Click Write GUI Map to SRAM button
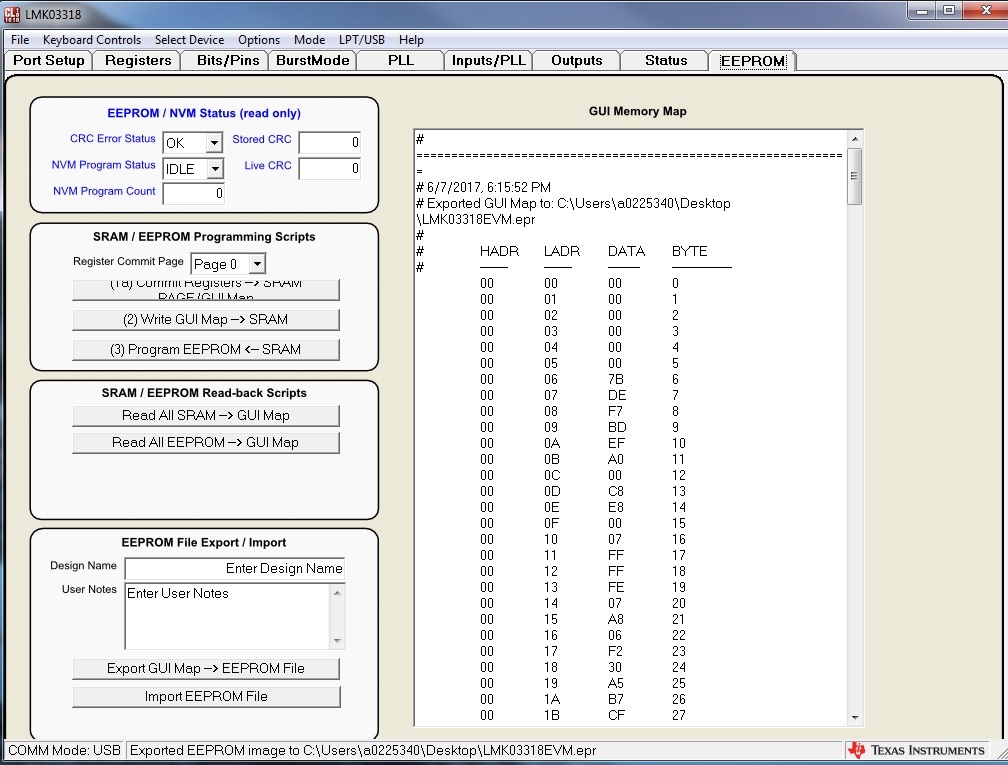Image resolution: width=1008 pixels, height=765 pixels. click(206, 320)
